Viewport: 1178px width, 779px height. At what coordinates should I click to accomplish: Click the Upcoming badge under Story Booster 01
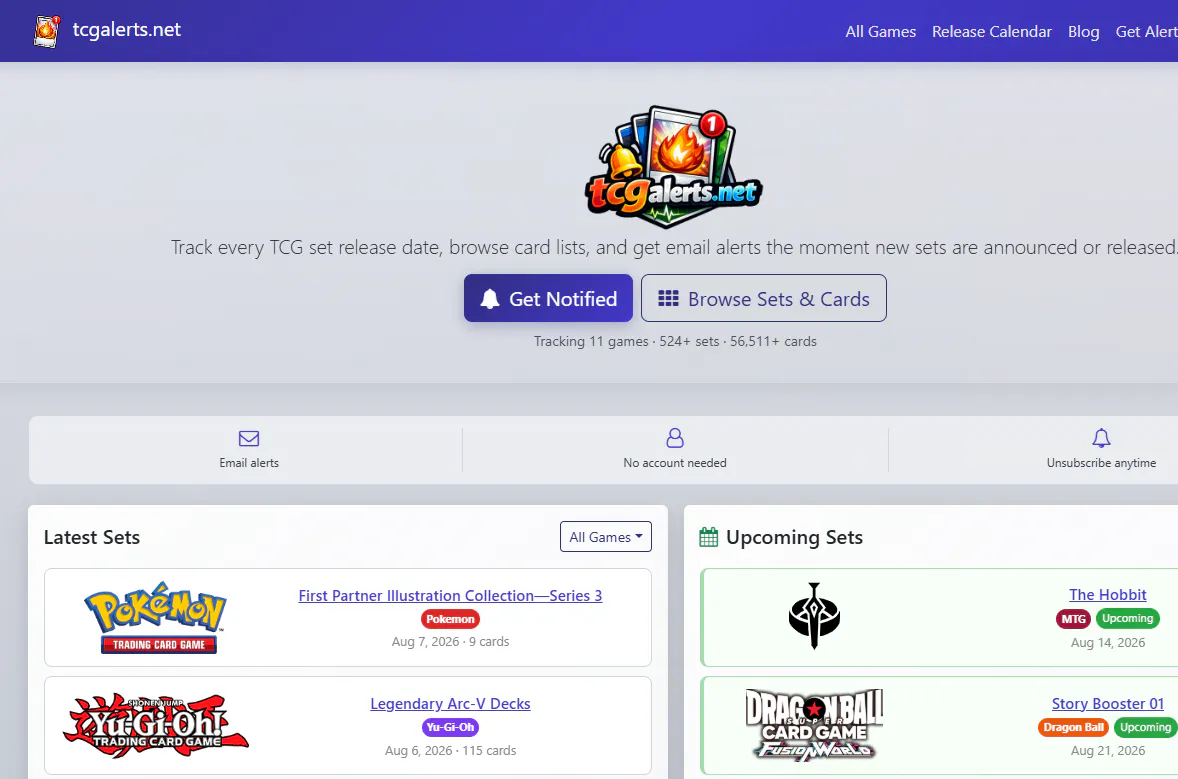pyautogui.click(x=1145, y=727)
